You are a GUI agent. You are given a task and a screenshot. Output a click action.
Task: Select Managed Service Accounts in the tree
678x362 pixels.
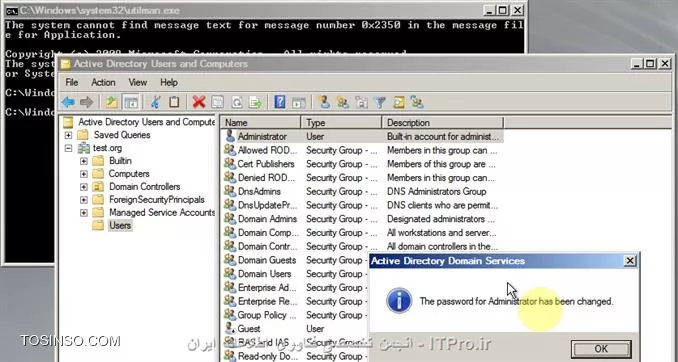pos(162,213)
